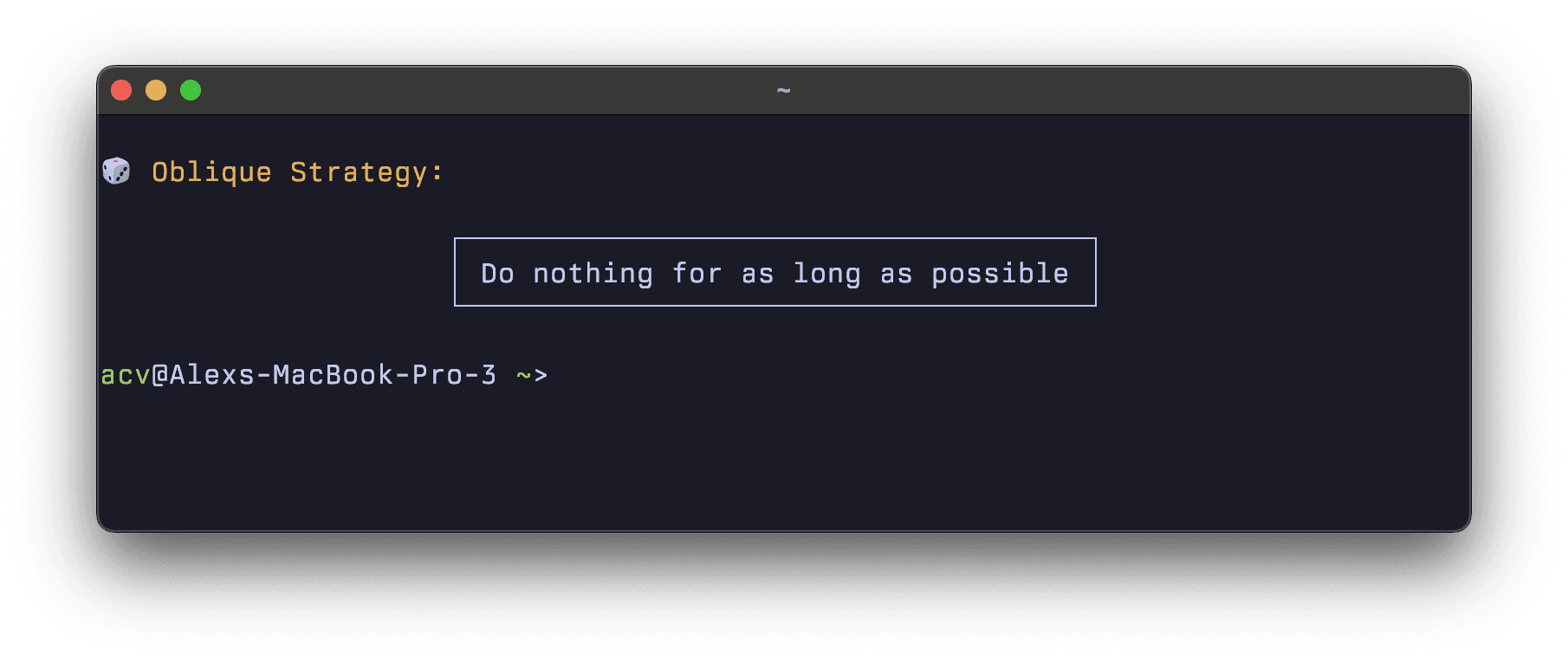Click the word possible inside the box

click(x=1001, y=272)
